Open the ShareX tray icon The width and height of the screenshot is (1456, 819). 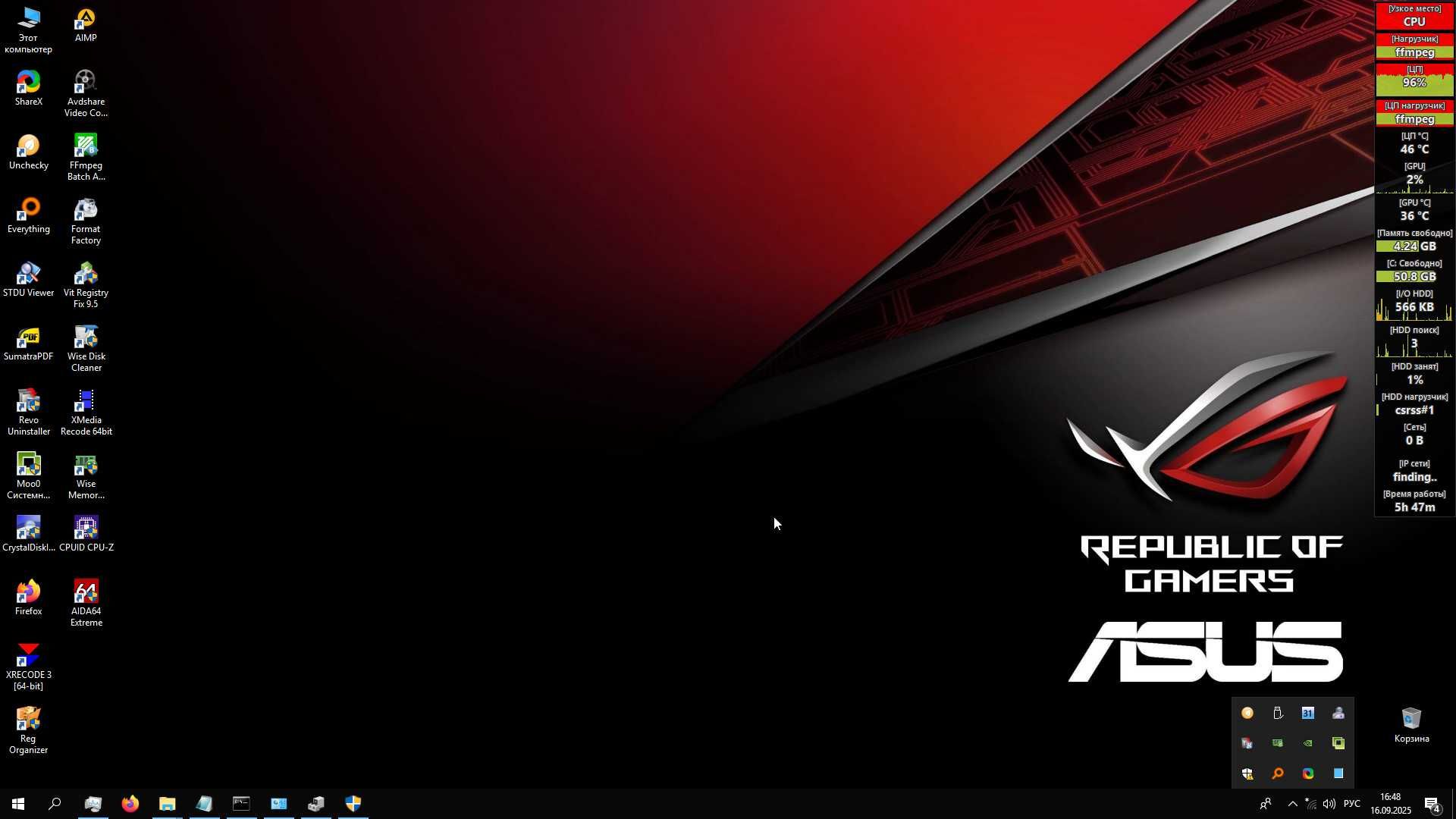pos(1308,773)
